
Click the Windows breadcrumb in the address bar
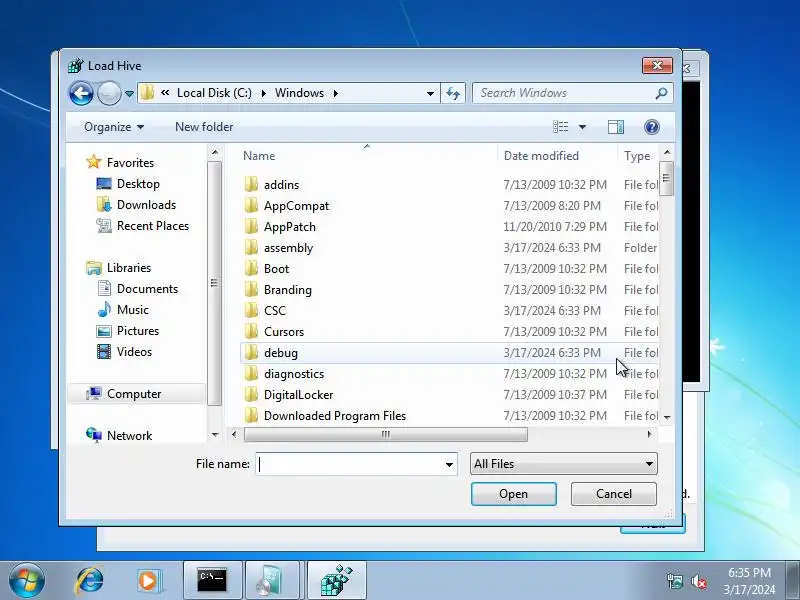[299, 93]
